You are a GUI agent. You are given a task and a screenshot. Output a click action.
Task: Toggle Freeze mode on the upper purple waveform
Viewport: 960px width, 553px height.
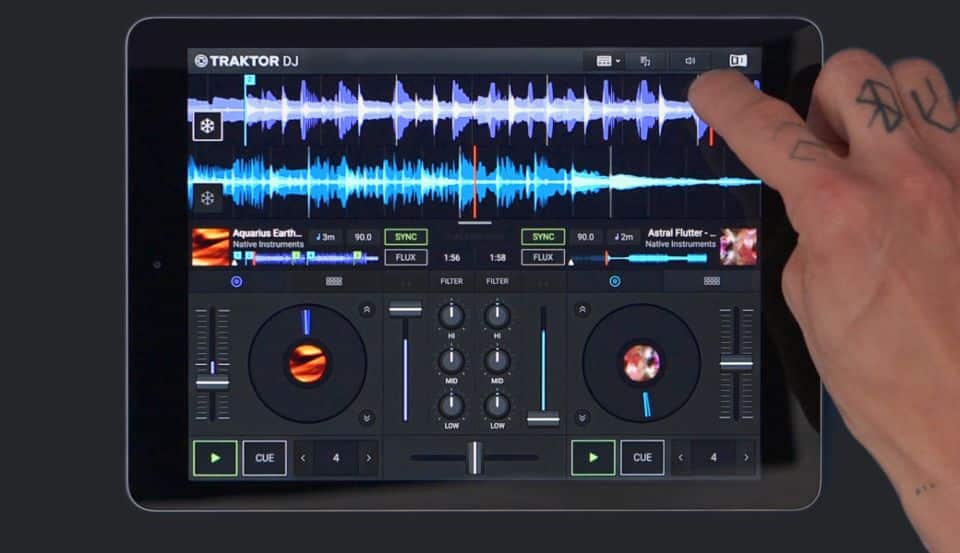[x=208, y=126]
